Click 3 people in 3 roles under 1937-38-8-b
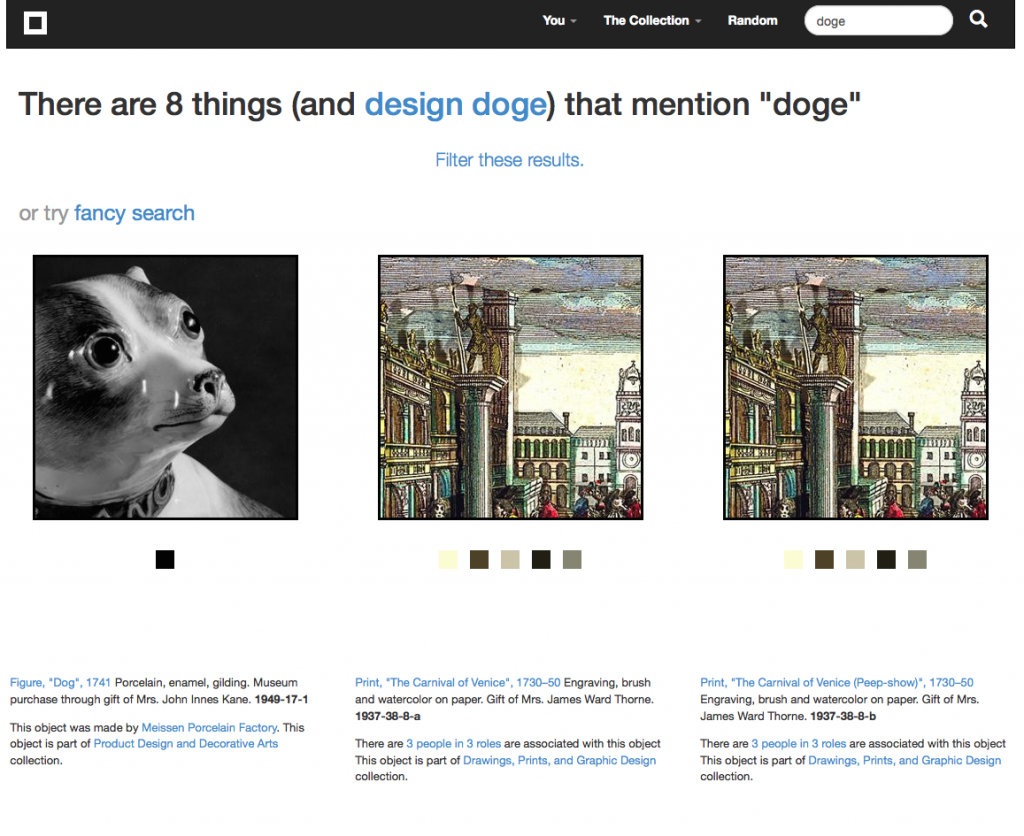This screenshot has width=1024, height=836. click(x=799, y=744)
